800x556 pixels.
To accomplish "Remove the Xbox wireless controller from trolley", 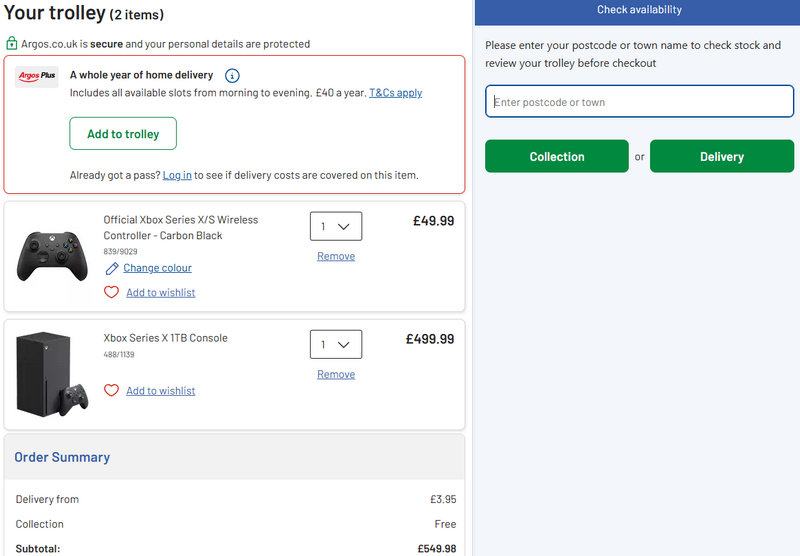I will [x=336, y=256].
